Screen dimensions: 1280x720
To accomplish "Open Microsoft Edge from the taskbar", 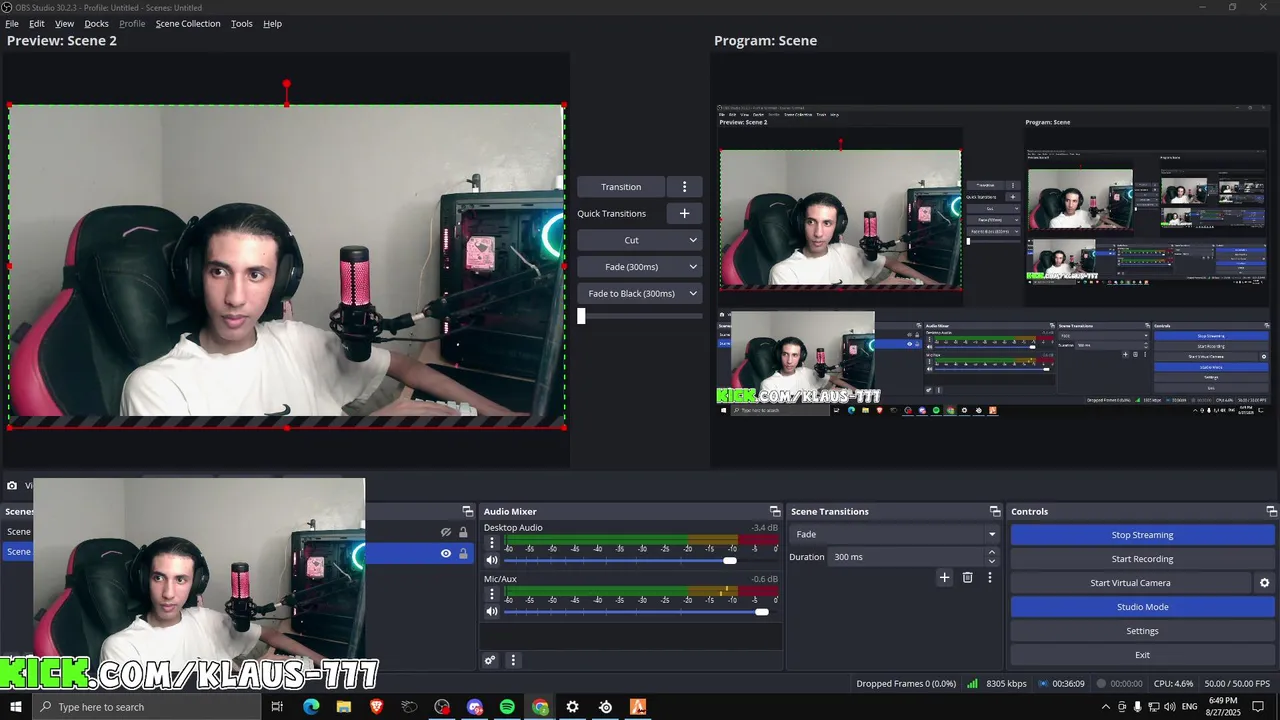I will 311,707.
